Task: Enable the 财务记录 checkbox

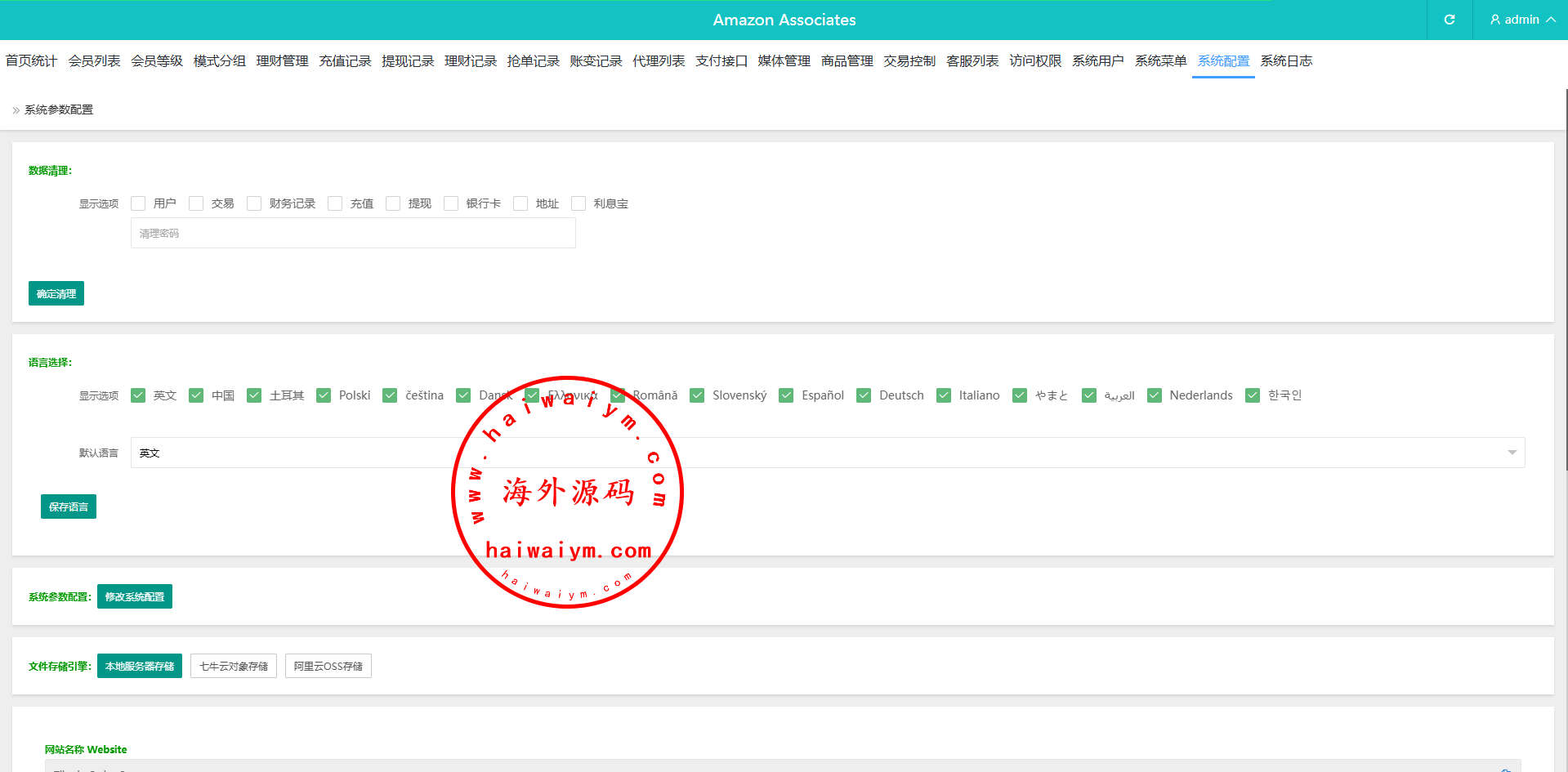Action: [x=254, y=203]
